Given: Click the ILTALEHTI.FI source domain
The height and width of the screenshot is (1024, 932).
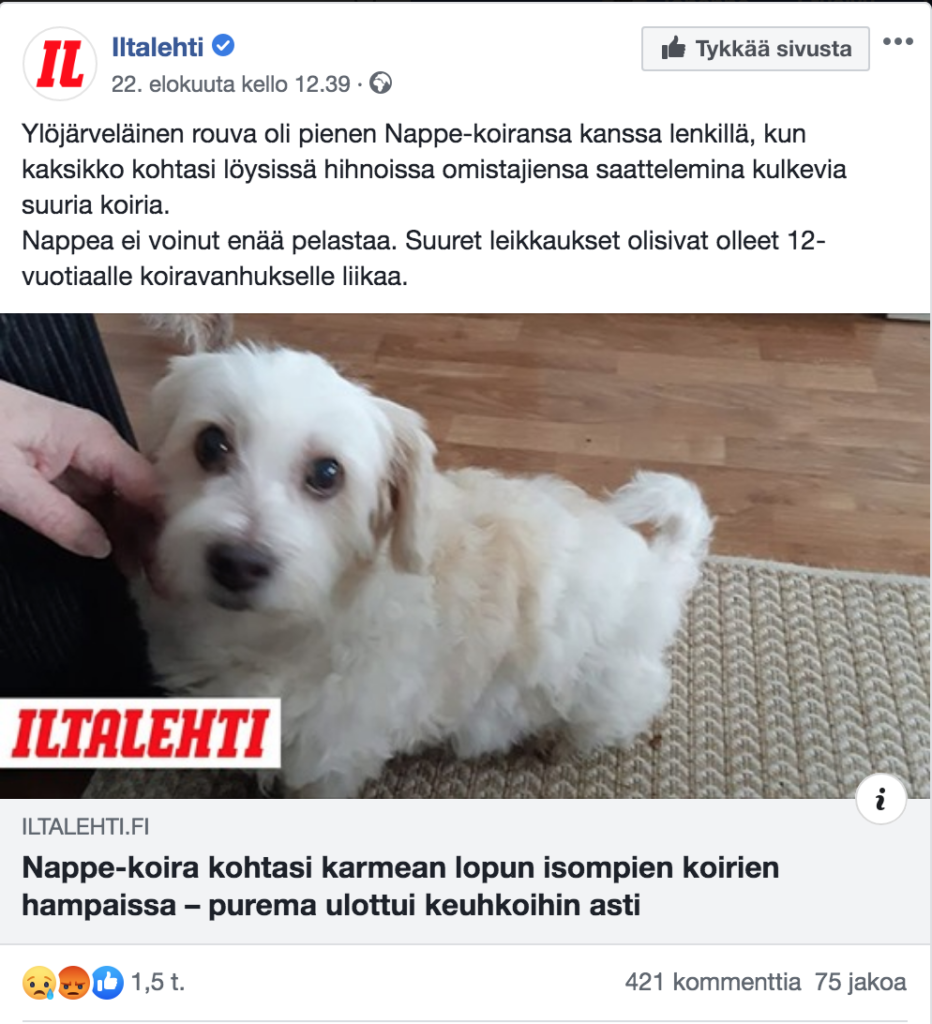Looking at the screenshot, I should (x=86, y=827).
